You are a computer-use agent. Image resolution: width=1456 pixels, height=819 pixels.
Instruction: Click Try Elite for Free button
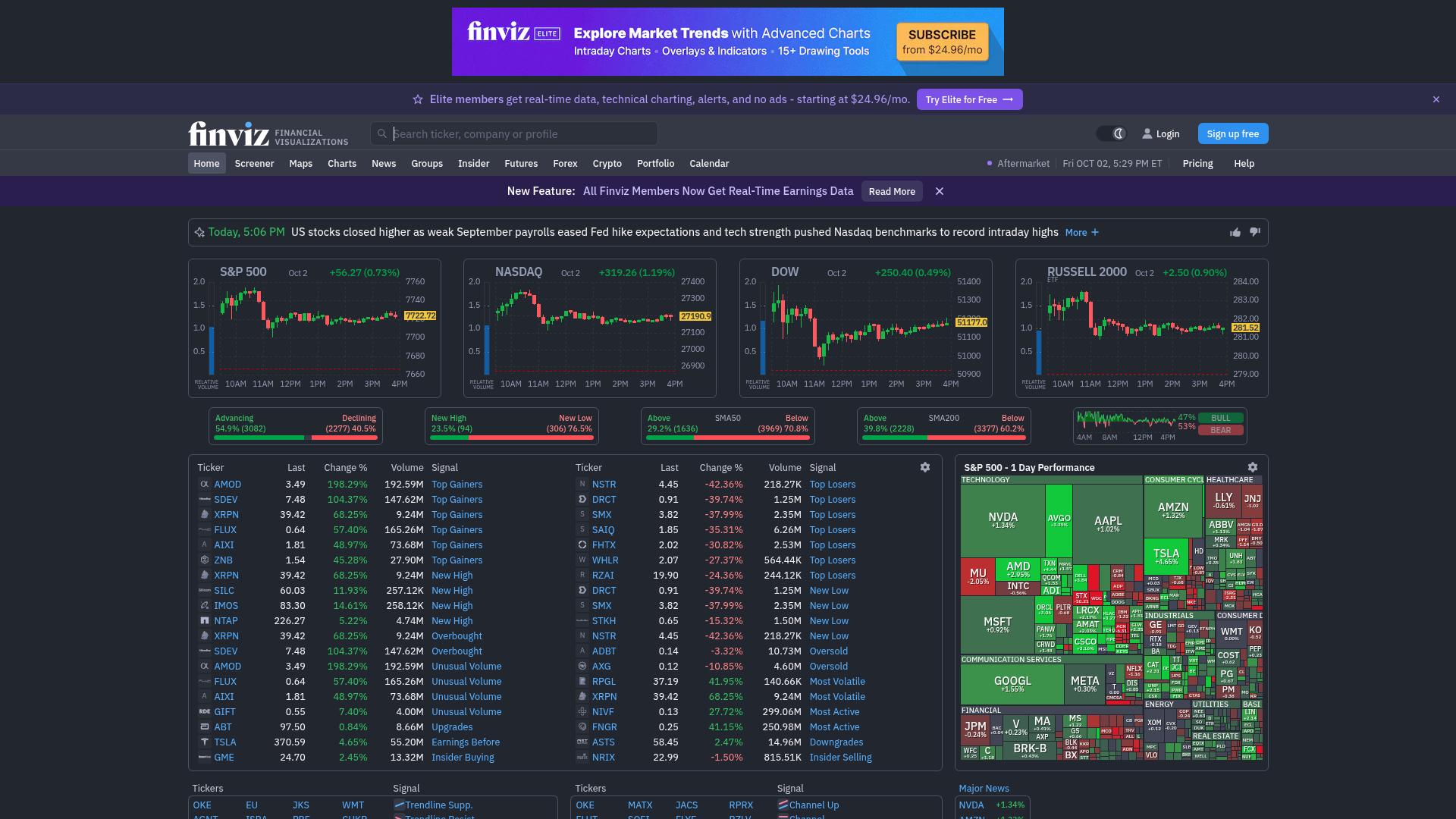[x=969, y=99]
